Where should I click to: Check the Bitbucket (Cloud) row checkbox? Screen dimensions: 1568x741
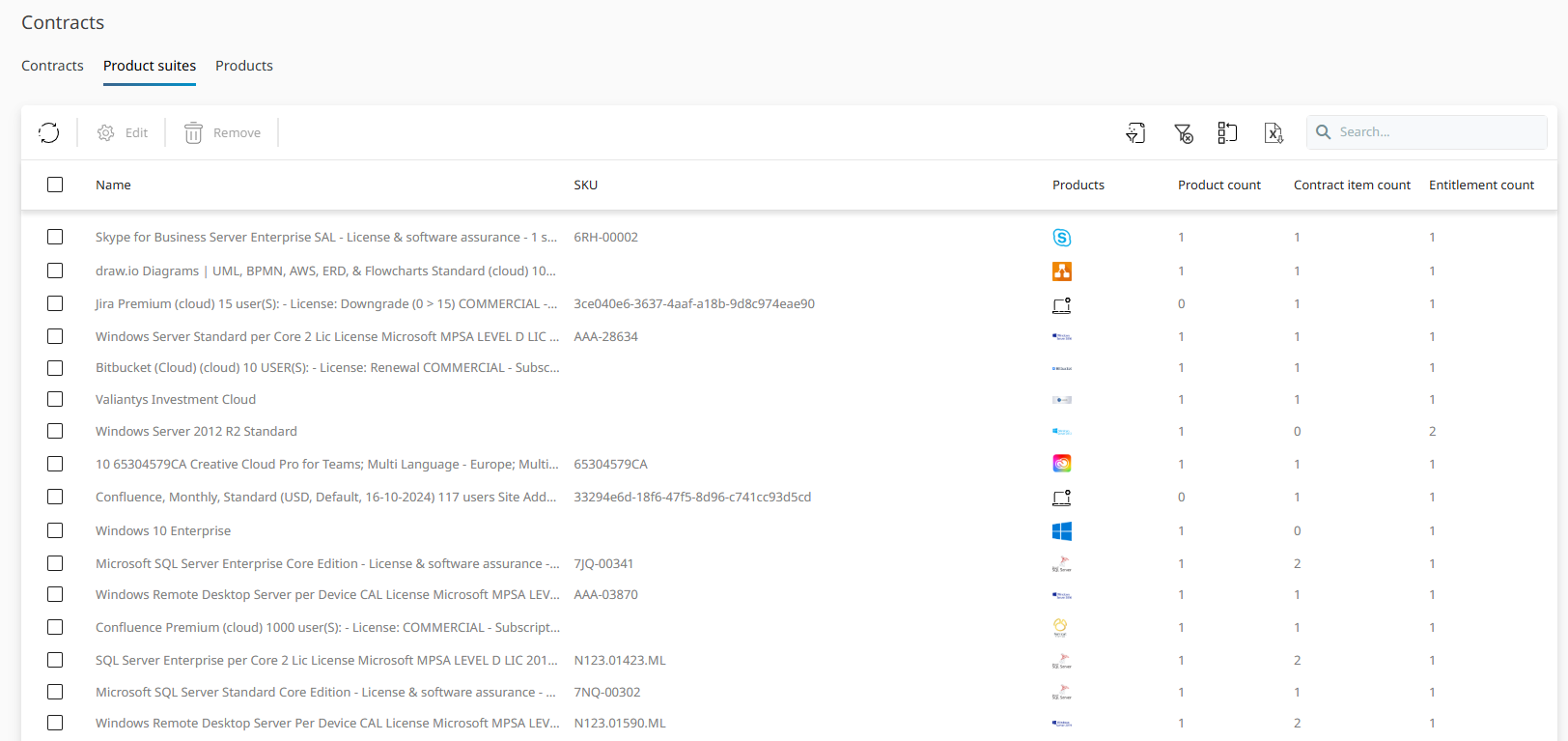point(55,368)
